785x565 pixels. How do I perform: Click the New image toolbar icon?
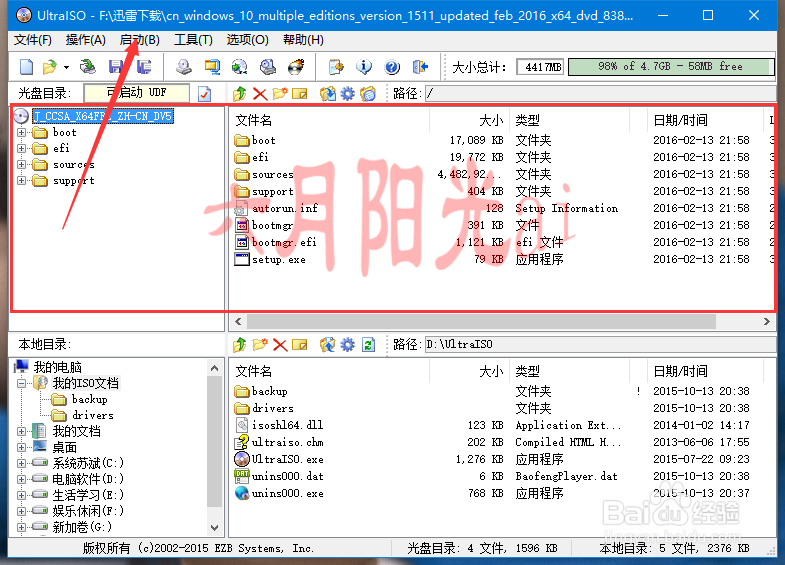pyautogui.click(x=27, y=67)
